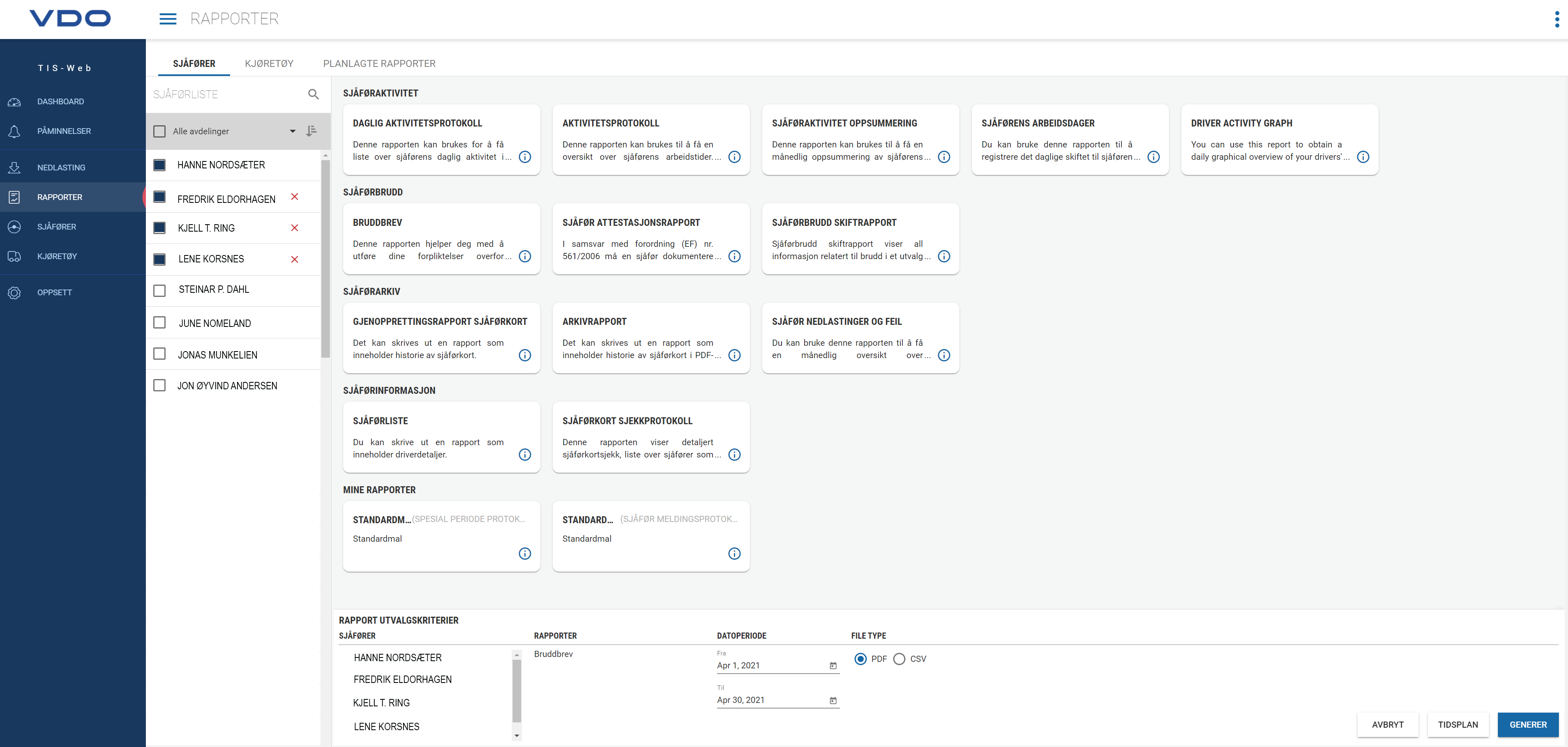Screen dimensions: 1568x747
Task: Click the Avbryt button
Action: click(x=1388, y=724)
